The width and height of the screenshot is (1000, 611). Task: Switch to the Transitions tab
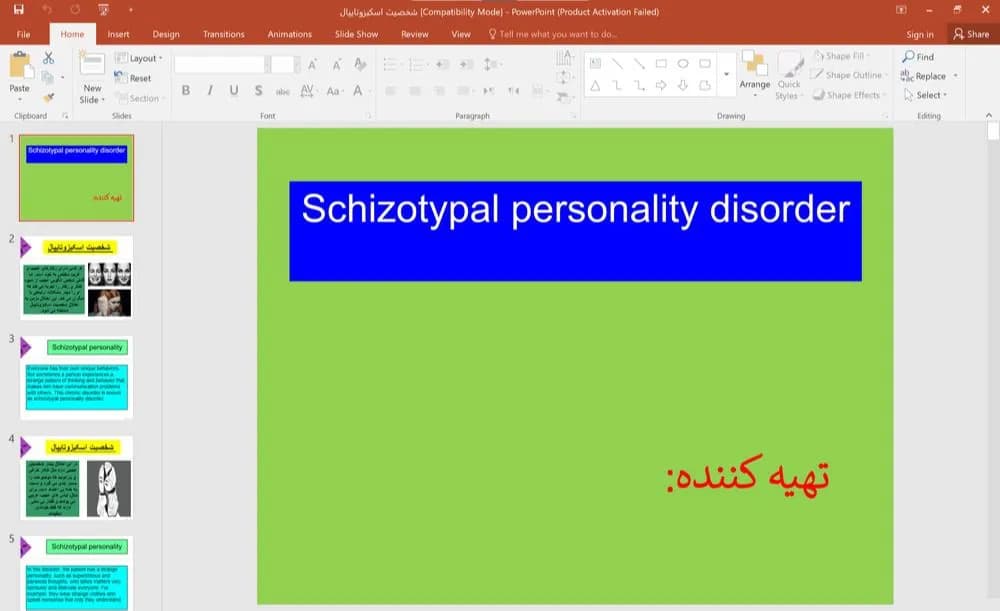[x=223, y=34]
